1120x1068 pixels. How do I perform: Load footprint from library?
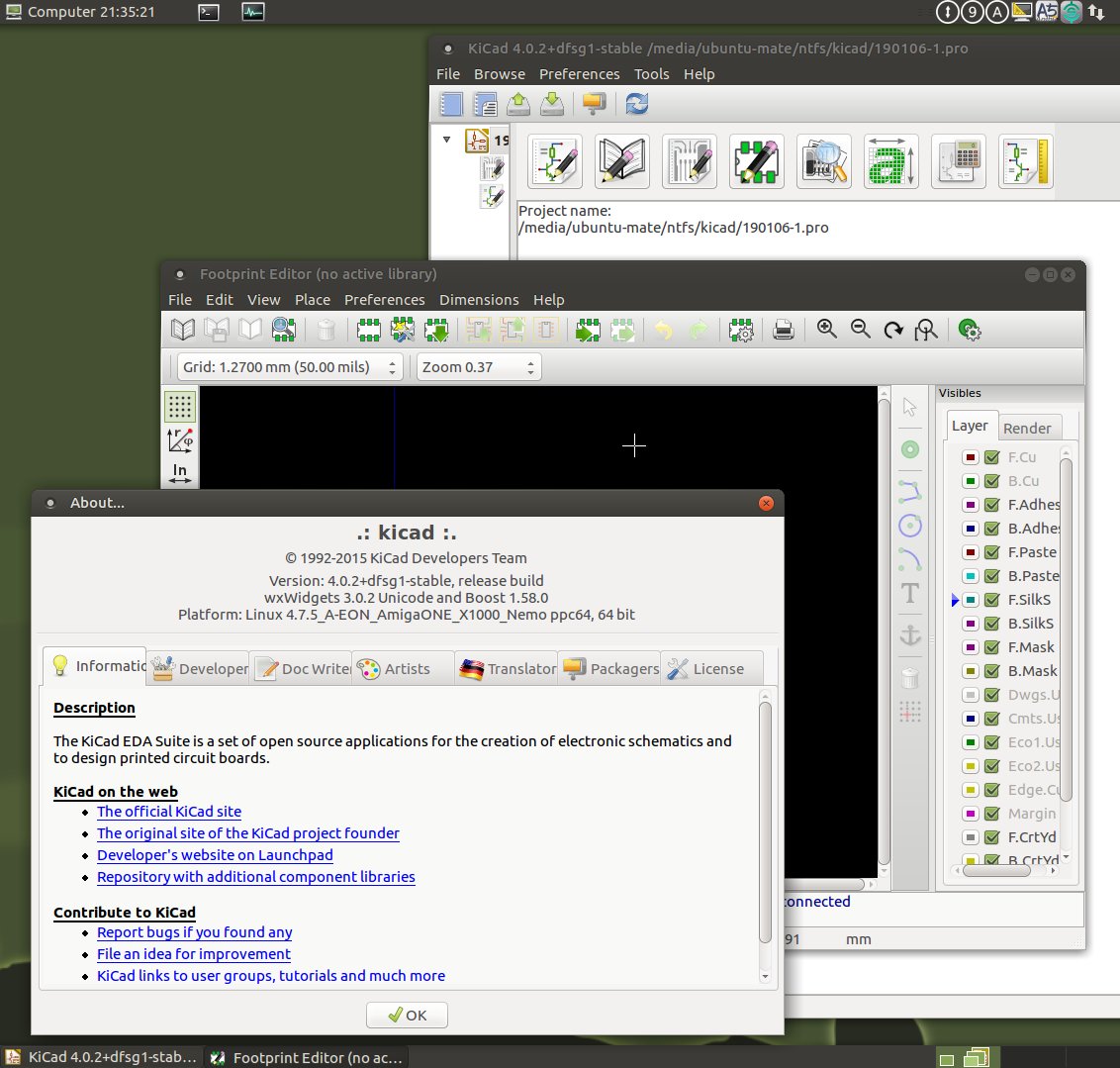coord(436,330)
